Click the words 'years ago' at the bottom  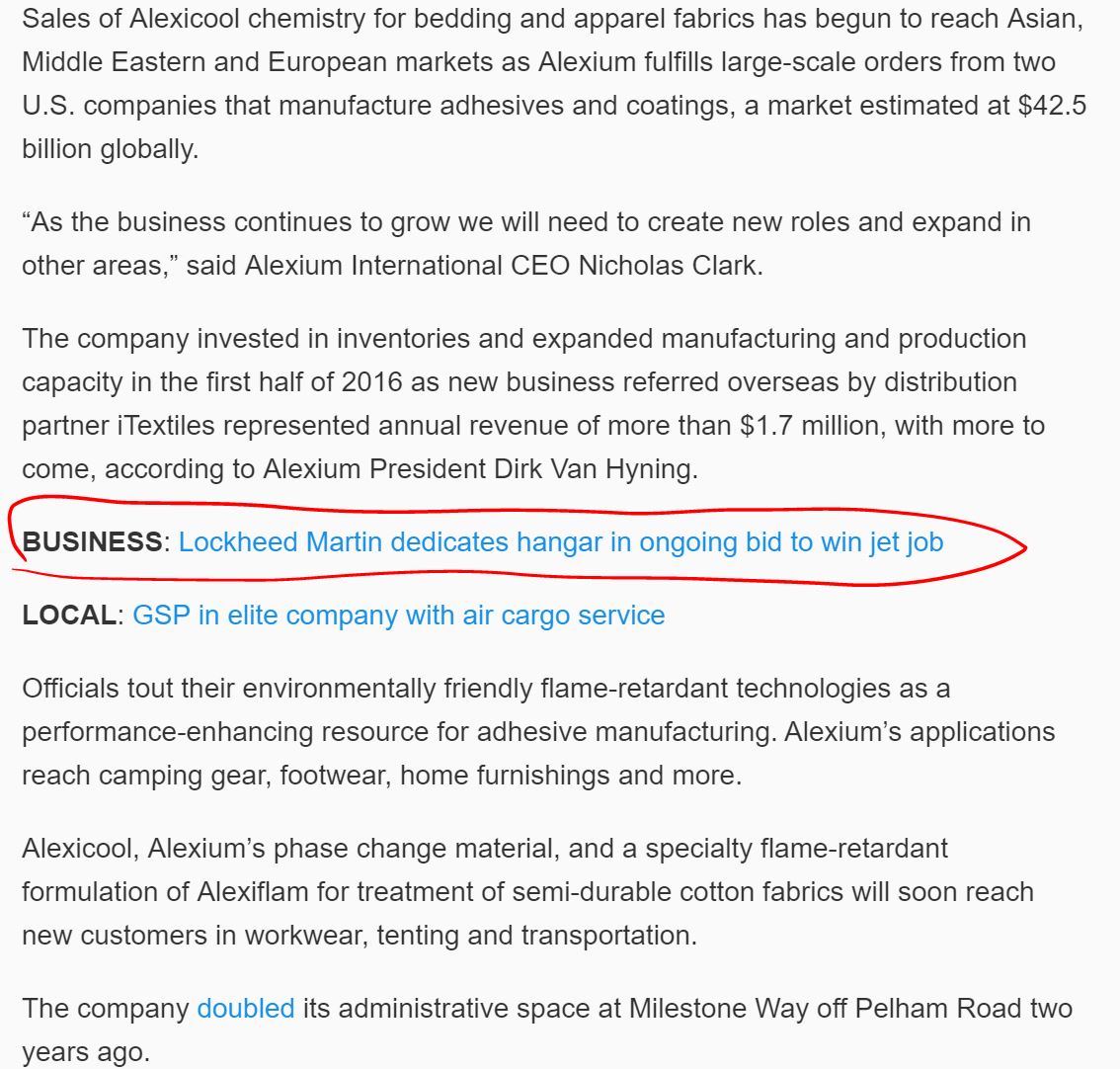pyautogui.click(x=86, y=1052)
